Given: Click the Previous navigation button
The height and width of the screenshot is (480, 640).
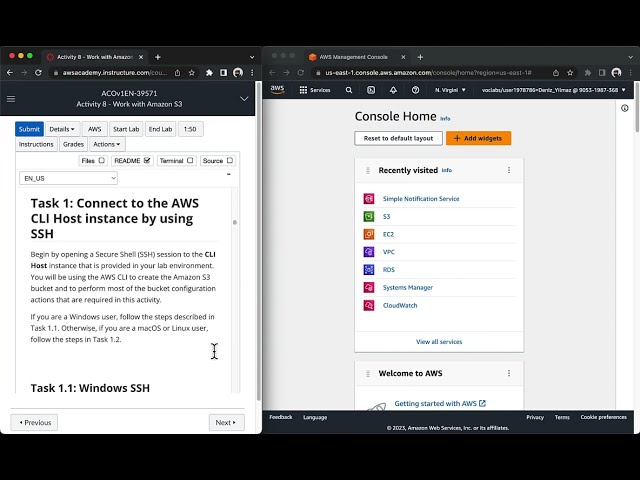Looking at the screenshot, I should click(34, 422).
